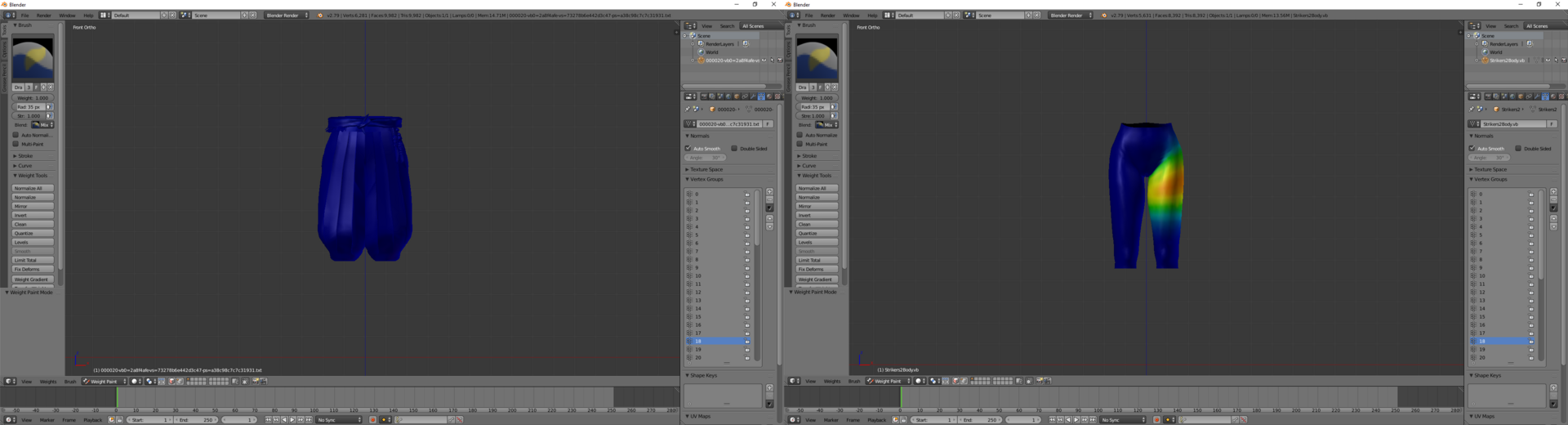Adjust Weight slider in left brush panel
1568x425 pixels.
point(33,98)
